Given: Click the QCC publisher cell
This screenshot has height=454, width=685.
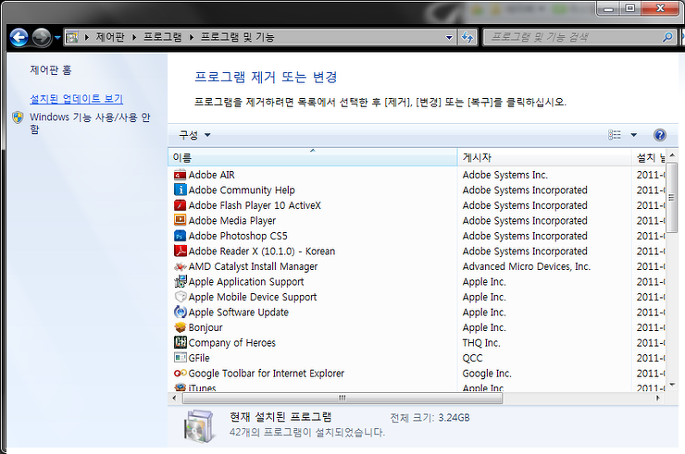Looking at the screenshot, I should pyautogui.click(x=473, y=358).
